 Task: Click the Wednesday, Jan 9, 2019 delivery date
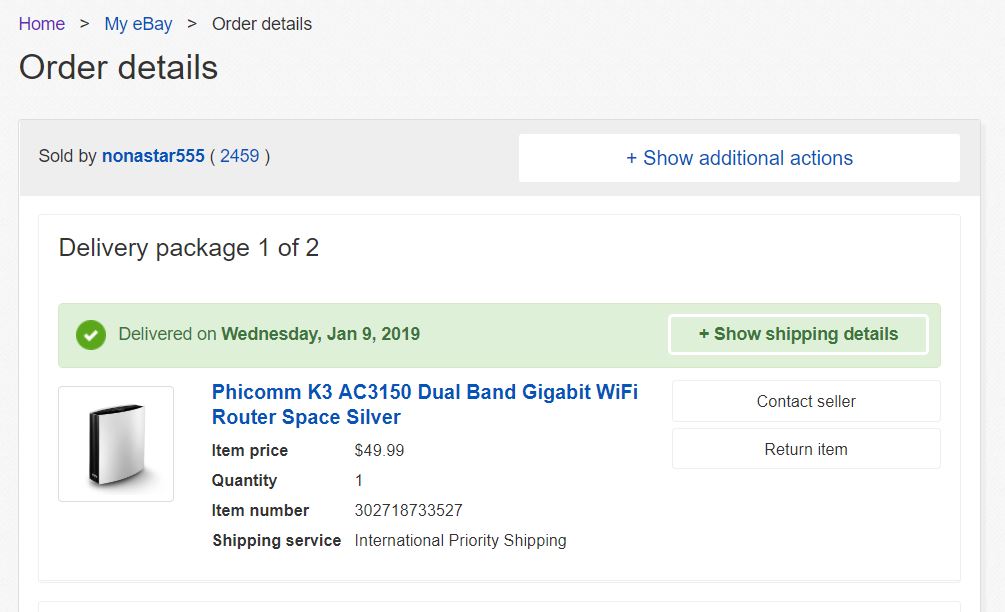pos(320,334)
